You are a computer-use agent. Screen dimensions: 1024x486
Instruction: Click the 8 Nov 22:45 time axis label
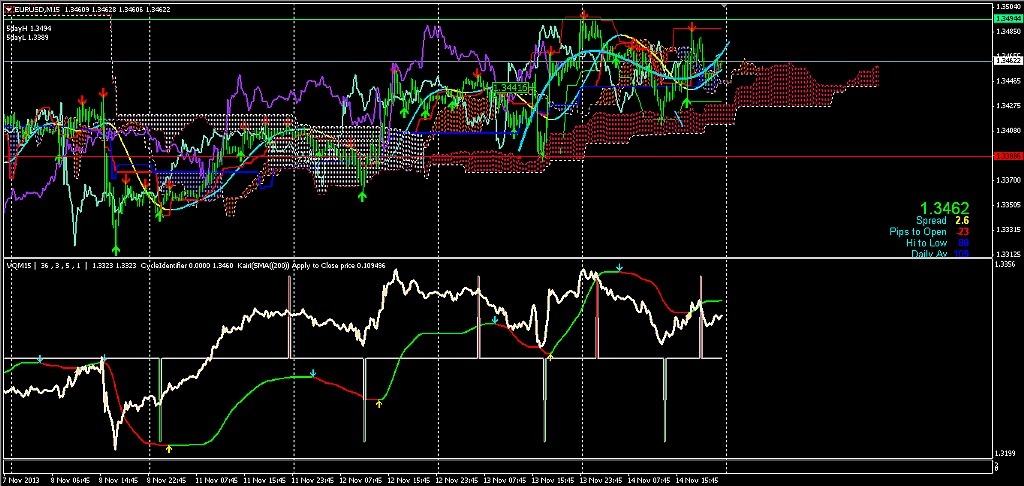pyautogui.click(x=167, y=480)
